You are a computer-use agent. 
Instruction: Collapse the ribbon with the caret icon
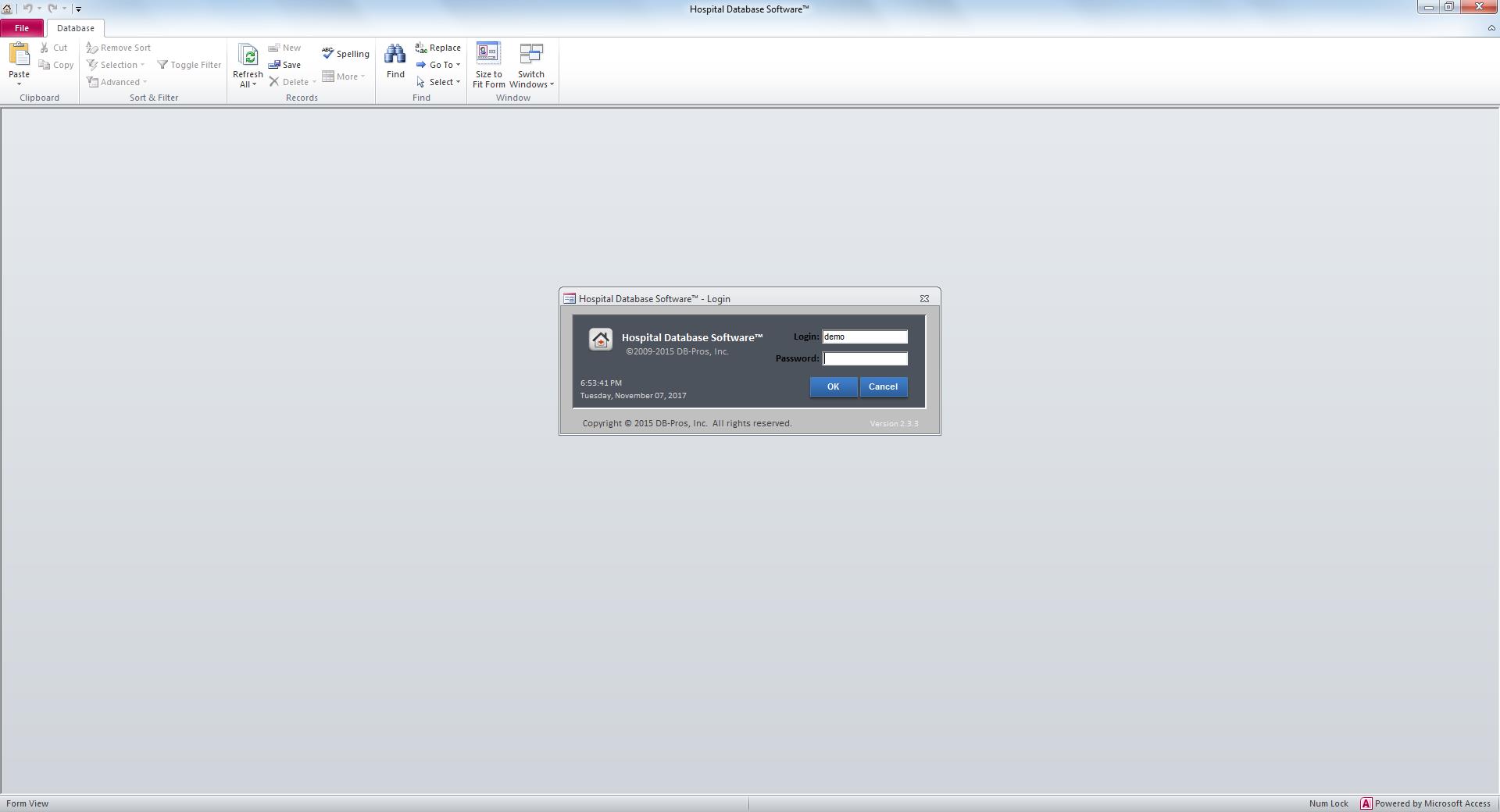click(x=1491, y=28)
